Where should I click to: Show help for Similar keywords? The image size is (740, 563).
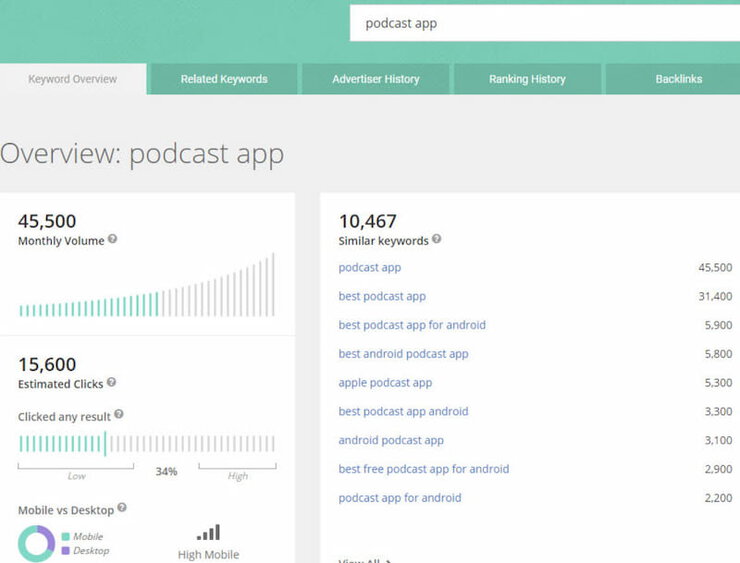click(437, 239)
